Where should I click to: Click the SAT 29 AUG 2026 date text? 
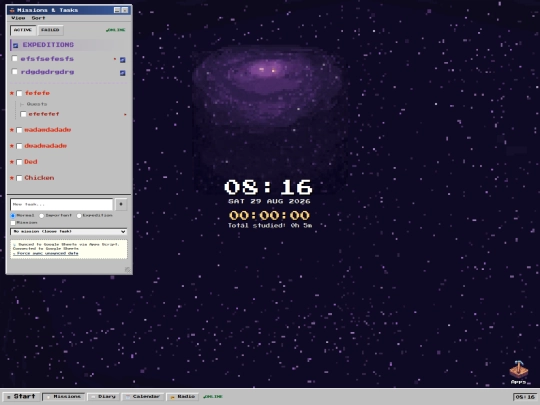coord(269,201)
